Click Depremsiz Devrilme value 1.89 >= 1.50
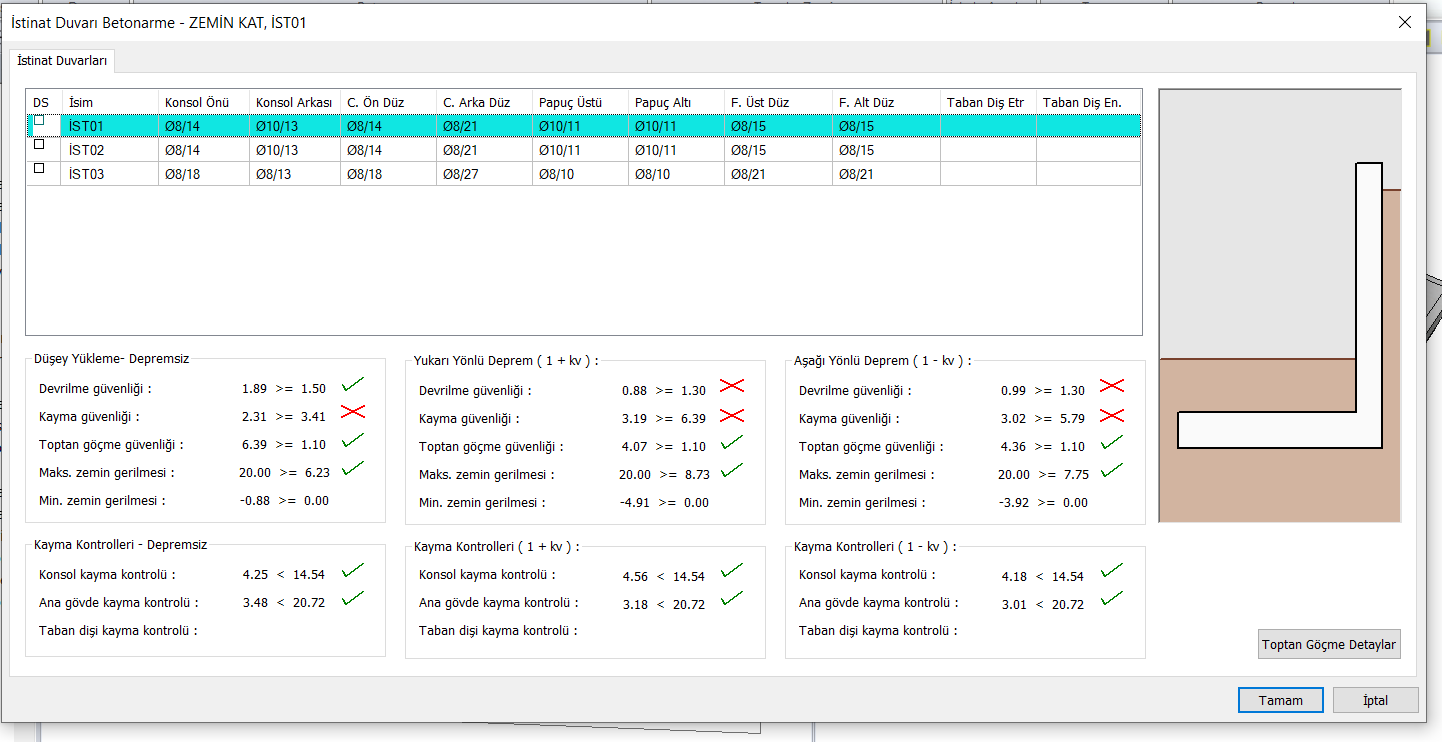The image size is (1442, 742). 284,389
